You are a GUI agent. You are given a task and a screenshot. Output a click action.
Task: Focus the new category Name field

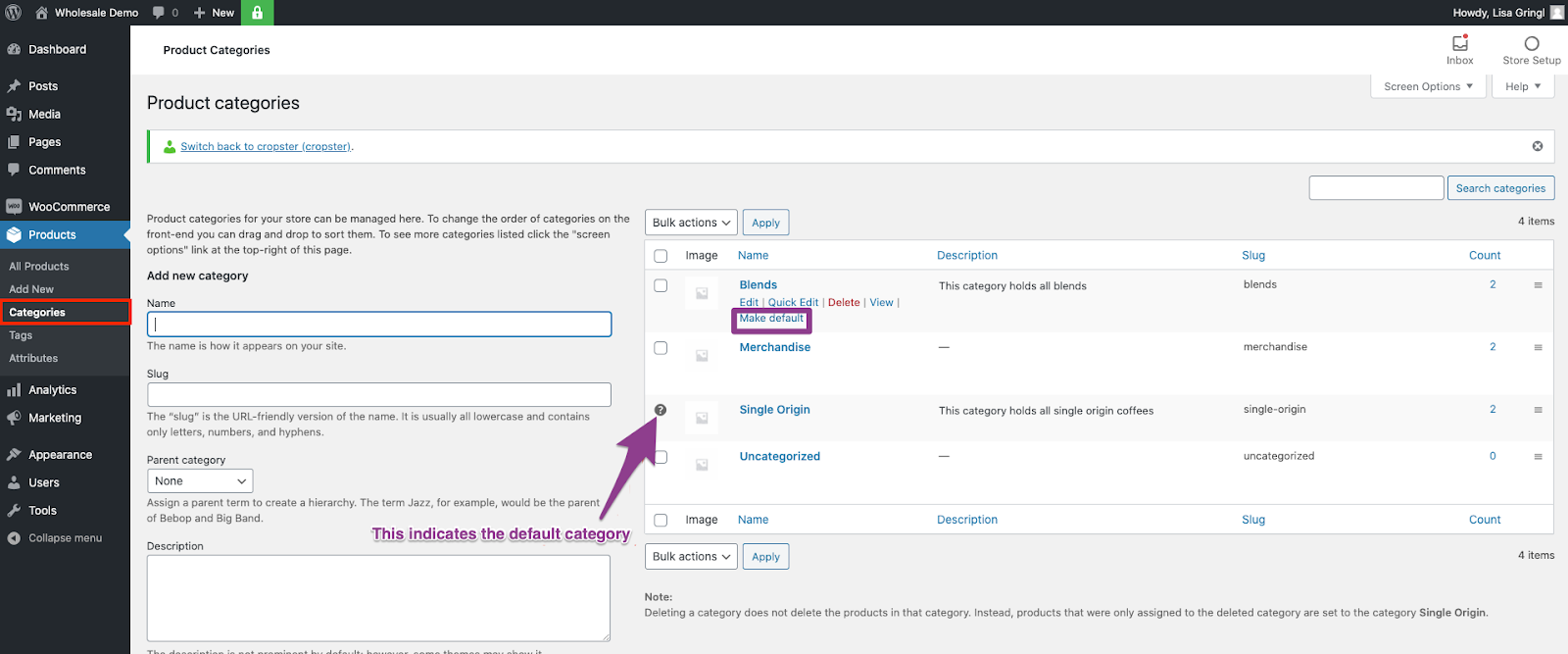point(379,325)
